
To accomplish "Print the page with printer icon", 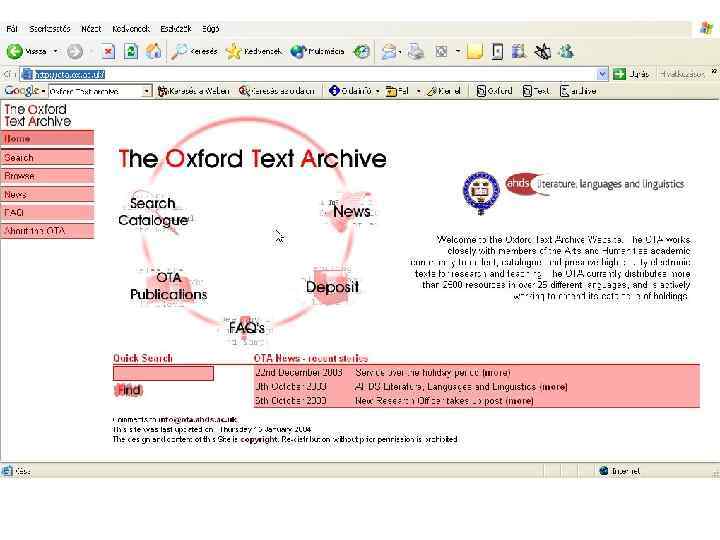I will pos(416,51).
